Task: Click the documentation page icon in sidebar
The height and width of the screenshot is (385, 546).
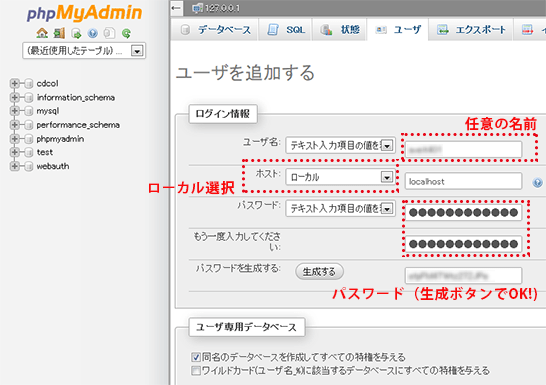Action: 109,33
